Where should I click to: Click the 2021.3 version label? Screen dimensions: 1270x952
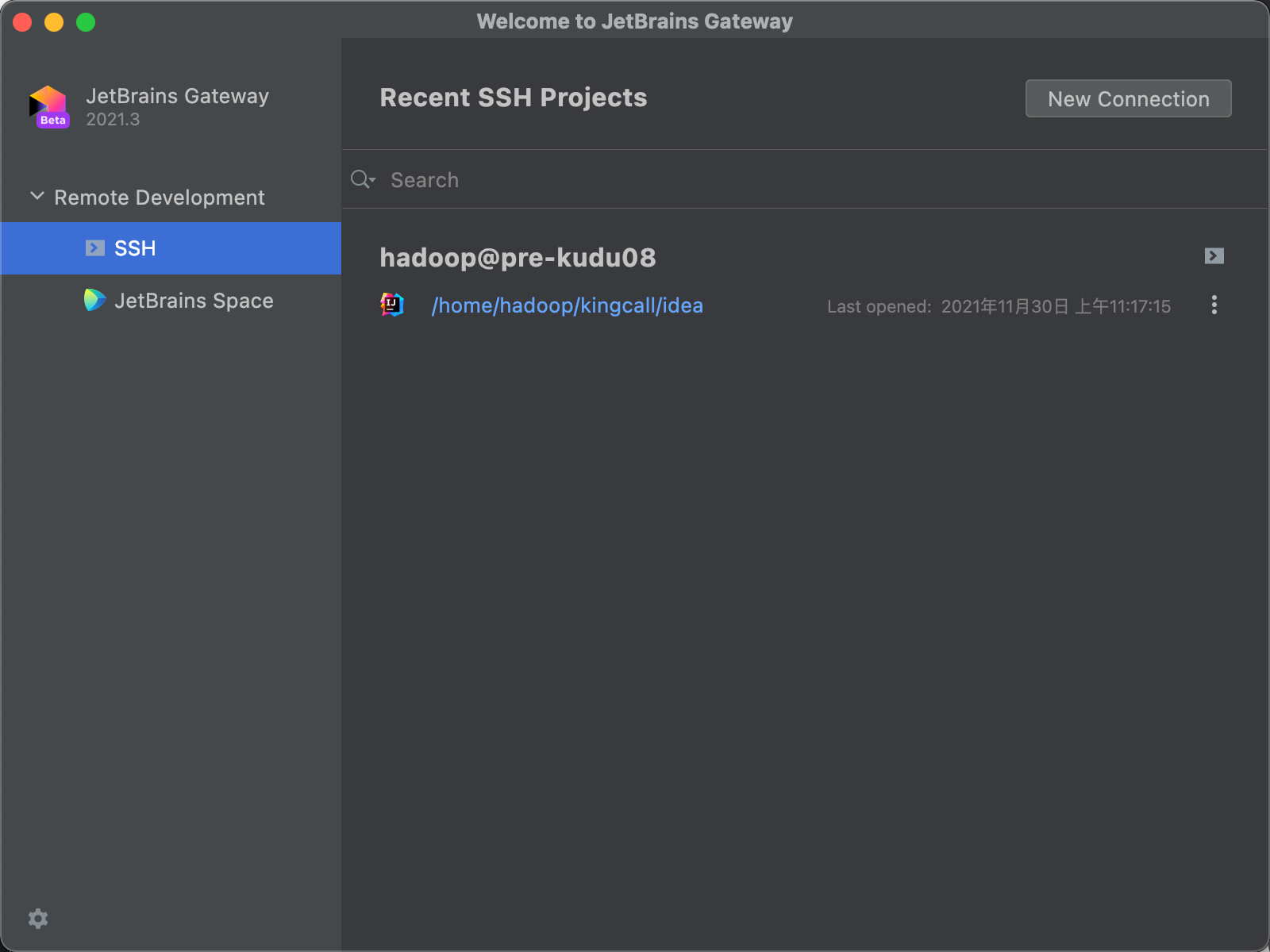(112, 120)
